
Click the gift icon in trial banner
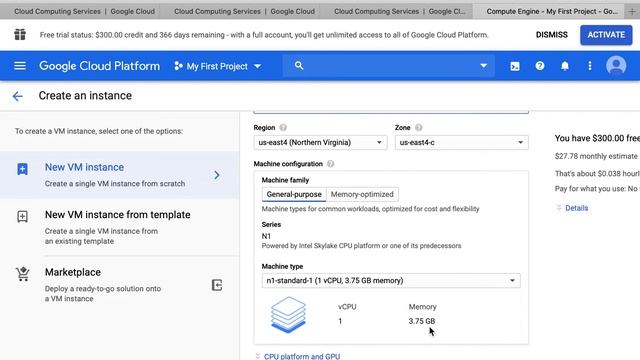(20, 35)
